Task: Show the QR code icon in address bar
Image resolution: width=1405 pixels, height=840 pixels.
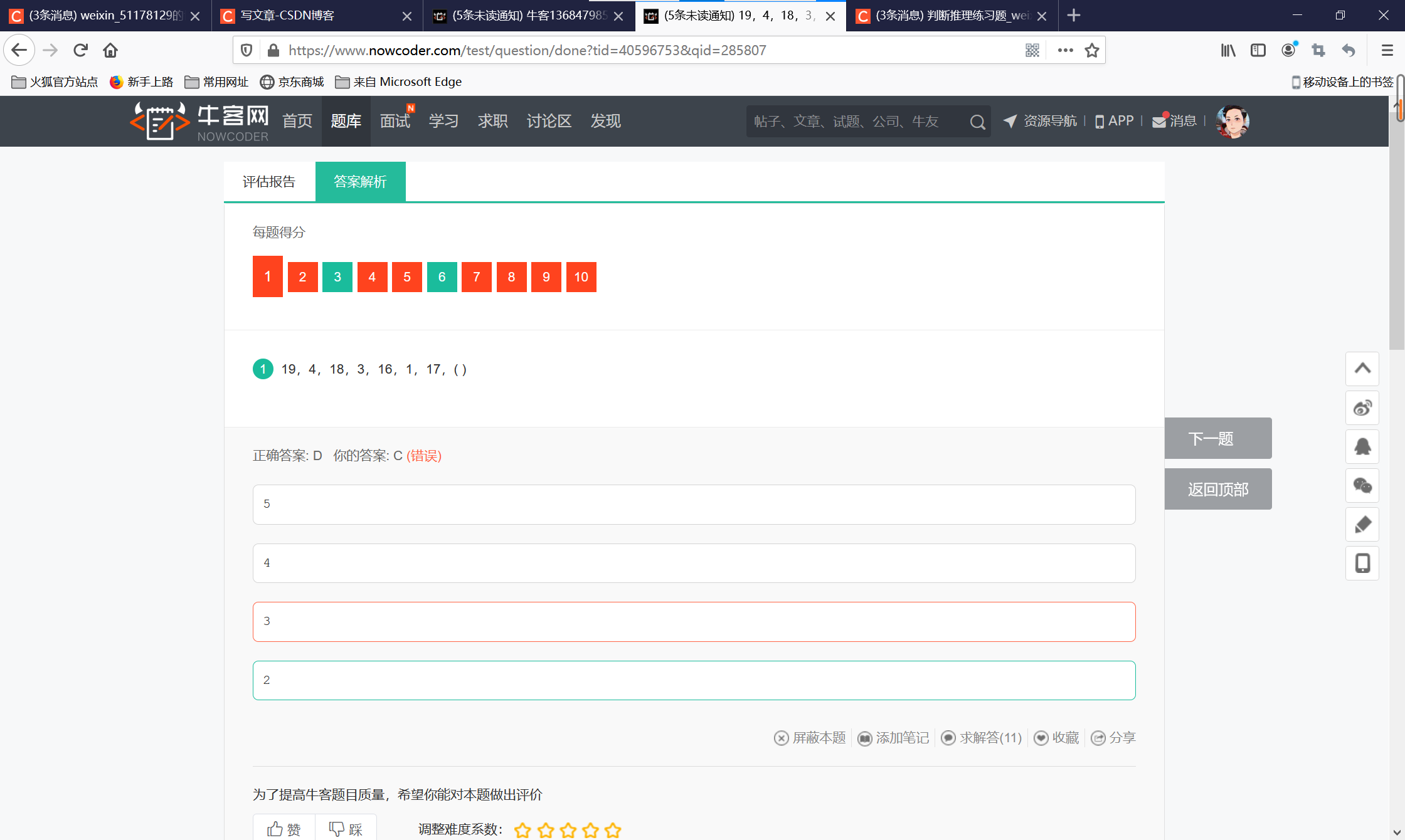Action: pyautogui.click(x=1032, y=50)
